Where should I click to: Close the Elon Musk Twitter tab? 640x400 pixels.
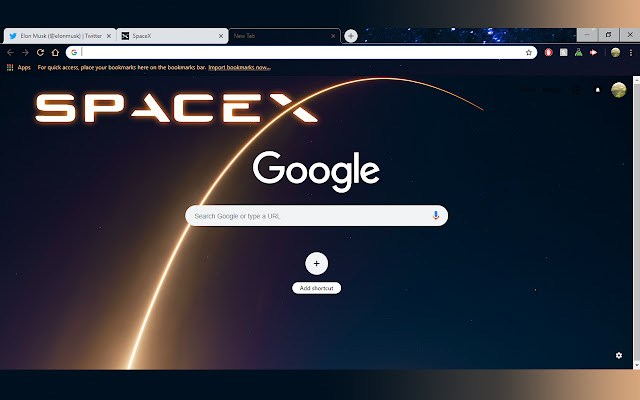tap(109, 36)
